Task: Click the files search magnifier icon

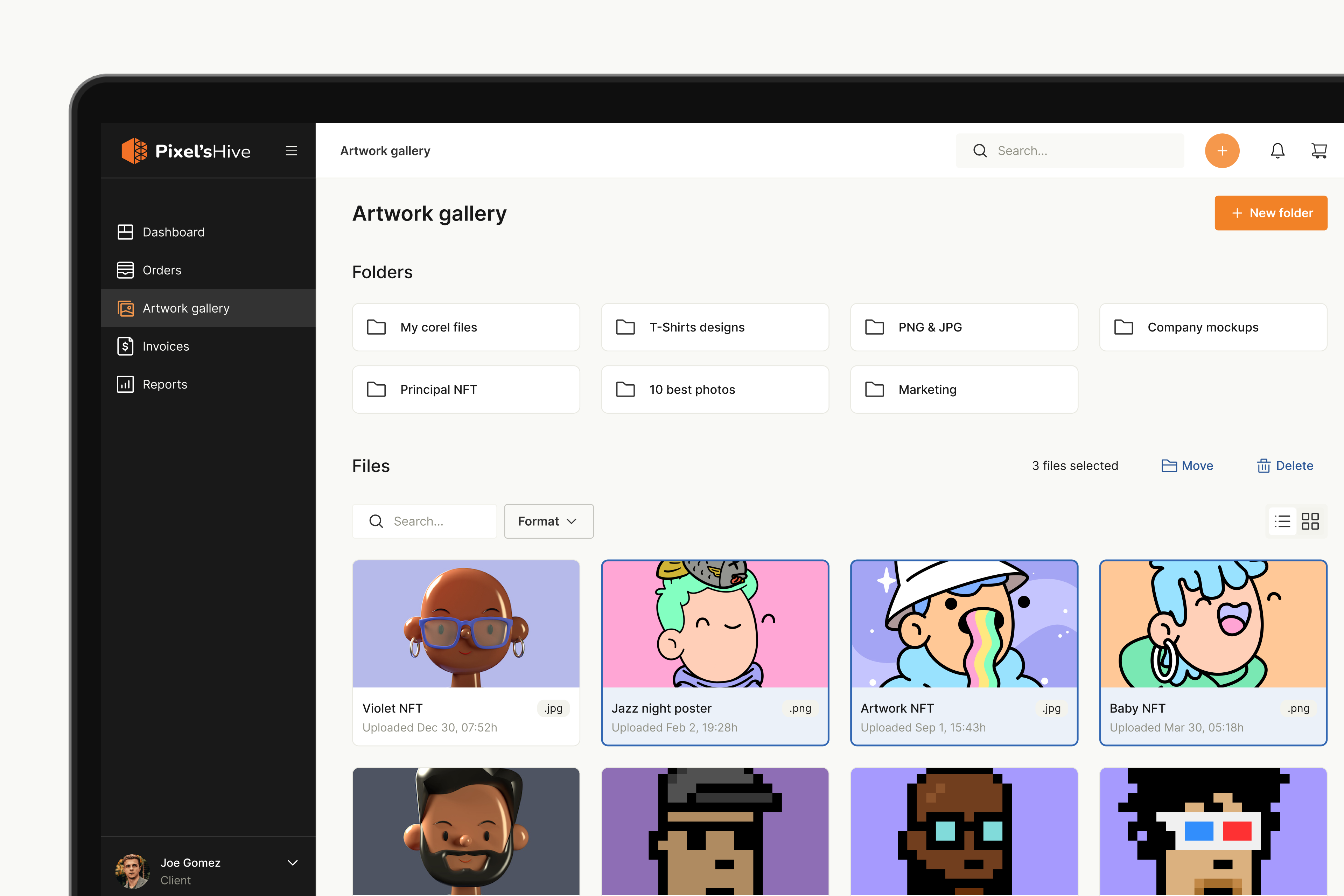Action: coord(376,521)
